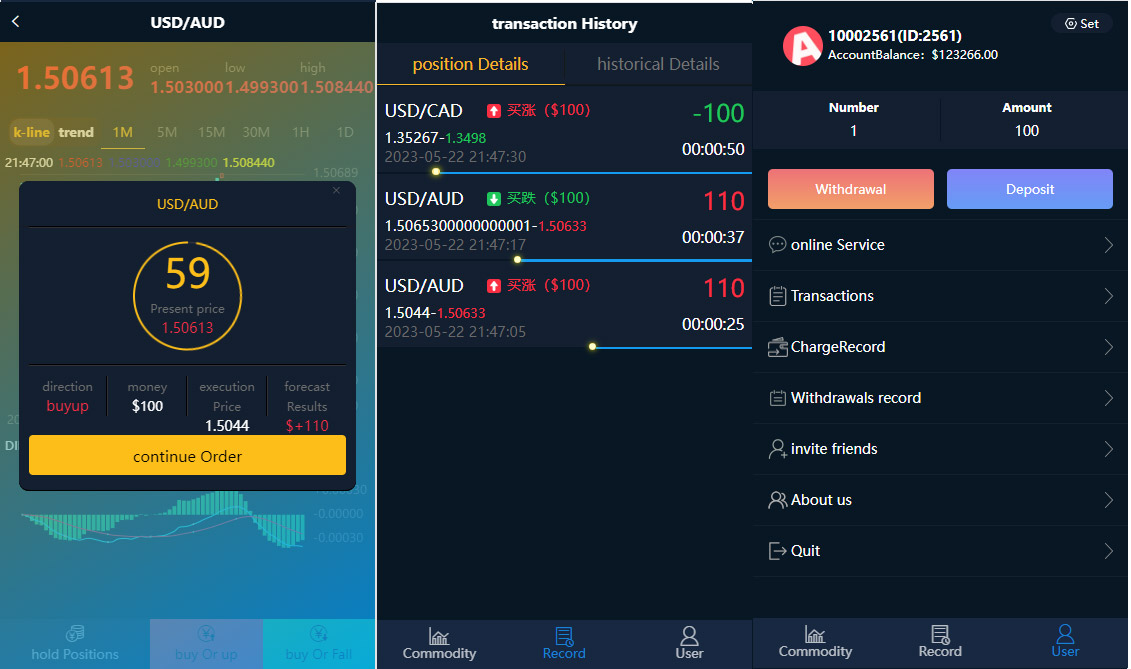Click the 00:00:37 countdown timer
This screenshot has height=669, width=1131.
coord(713,237)
